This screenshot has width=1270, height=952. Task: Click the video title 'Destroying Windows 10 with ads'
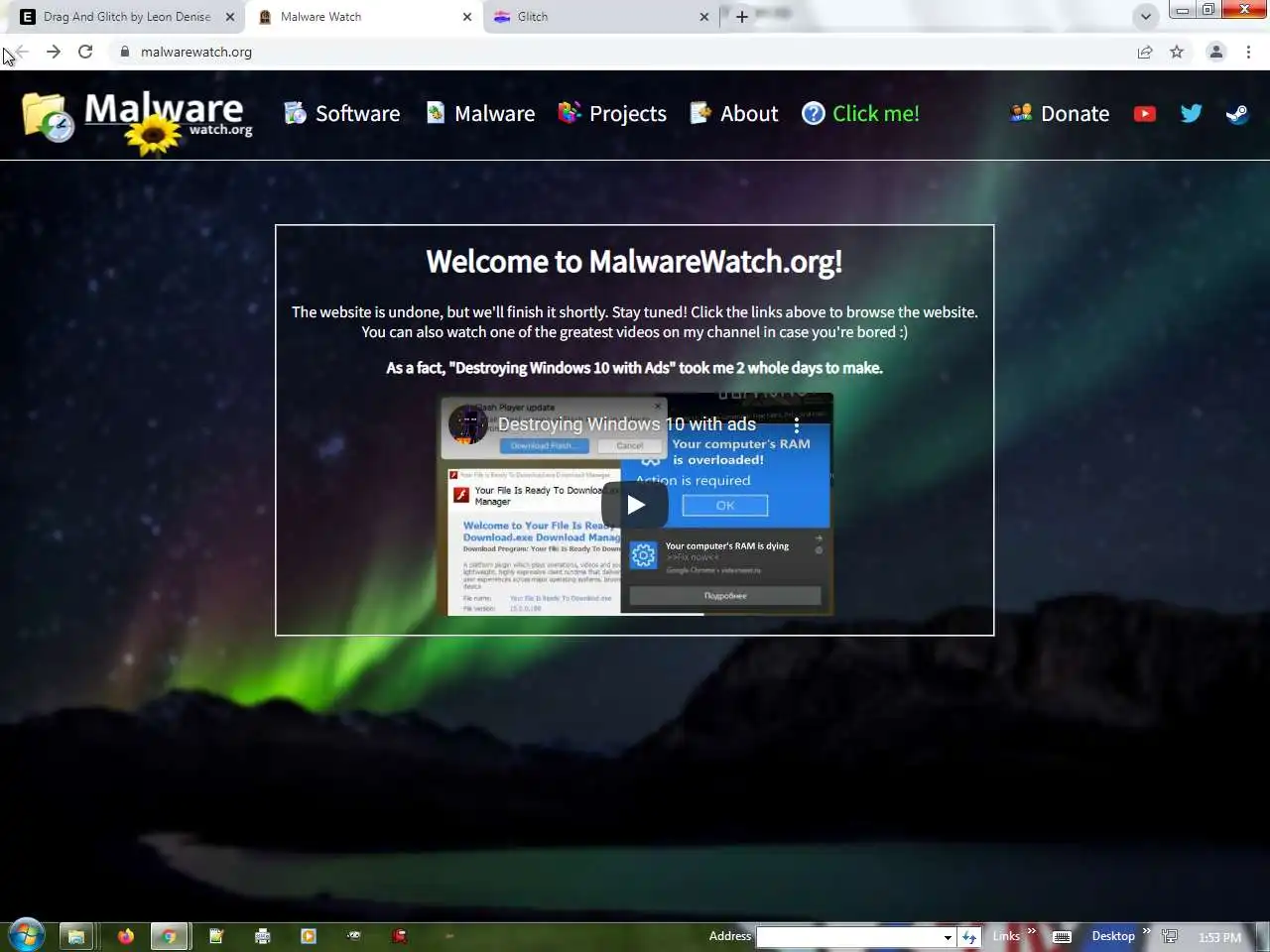(x=627, y=423)
